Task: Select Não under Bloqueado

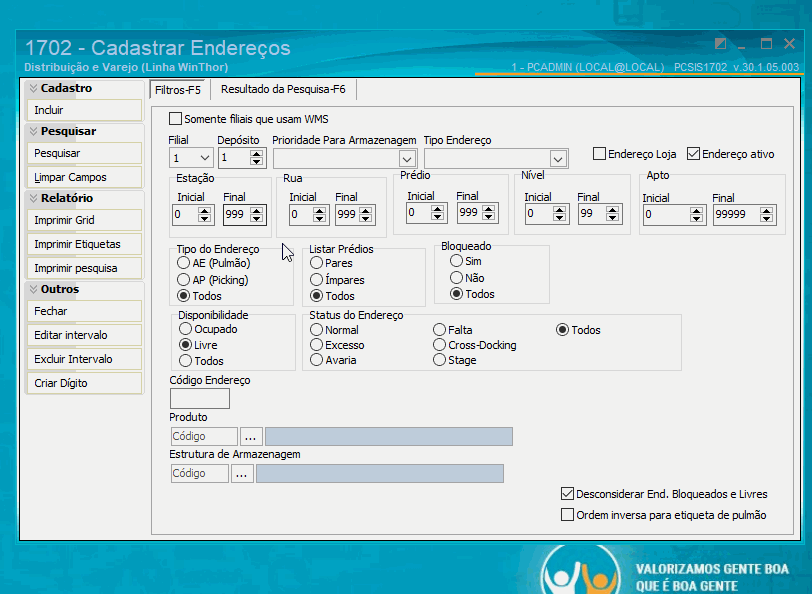Action: 456,278
